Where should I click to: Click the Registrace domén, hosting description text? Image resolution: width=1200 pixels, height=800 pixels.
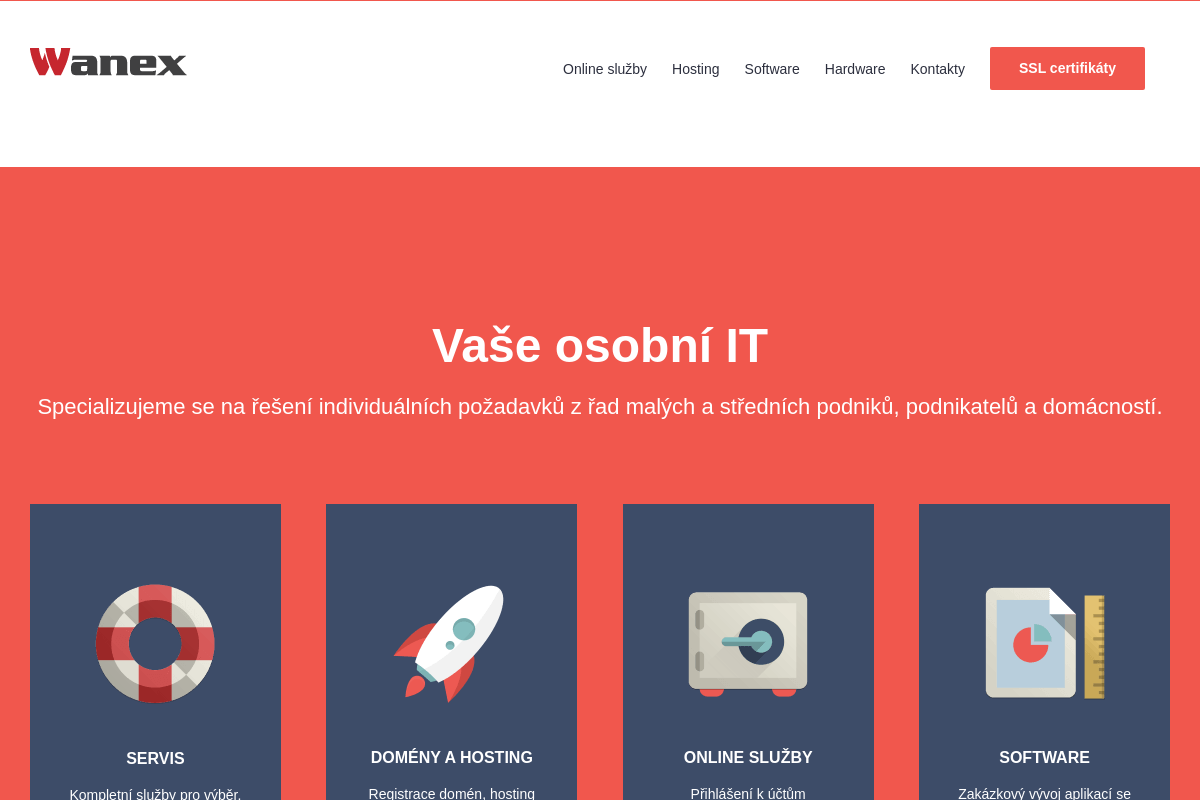(x=452, y=793)
